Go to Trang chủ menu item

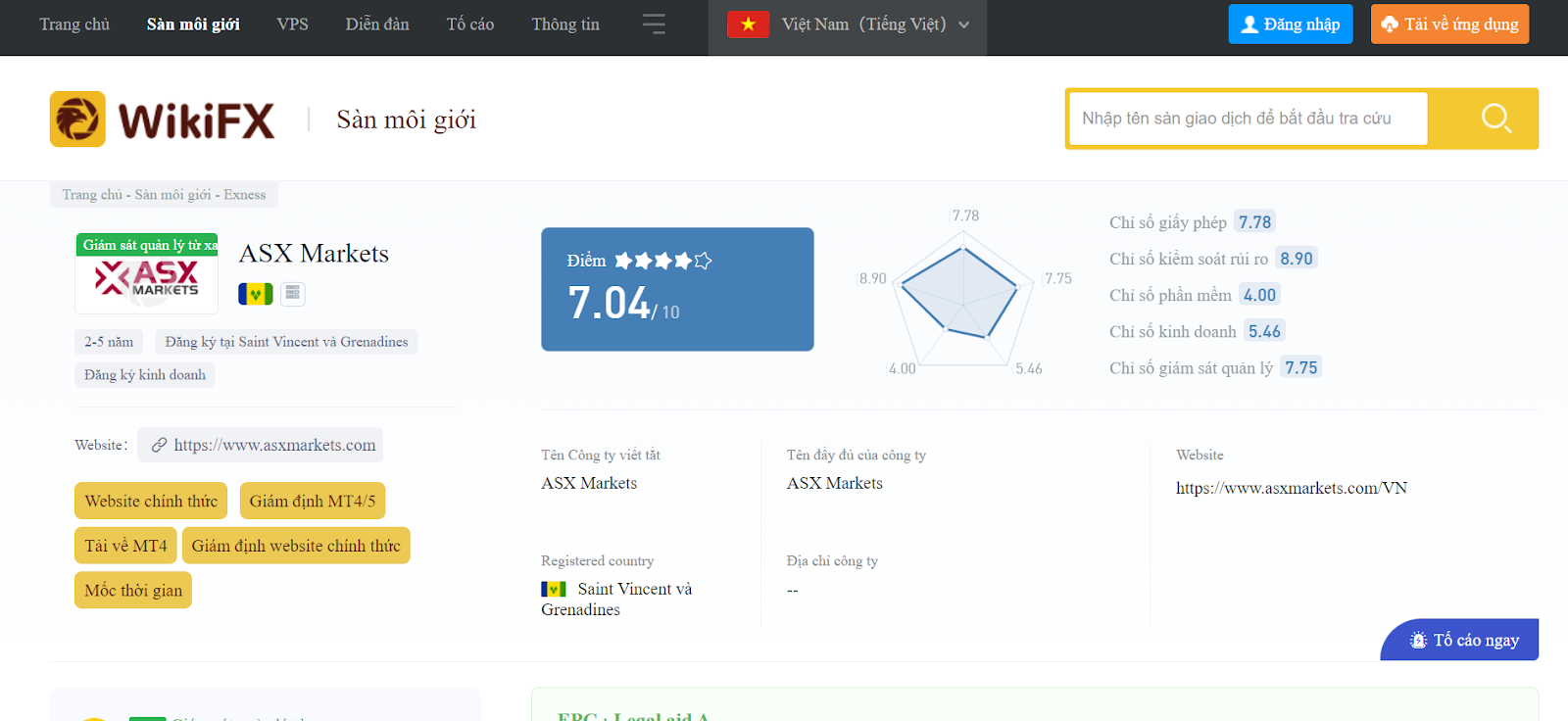click(x=74, y=24)
